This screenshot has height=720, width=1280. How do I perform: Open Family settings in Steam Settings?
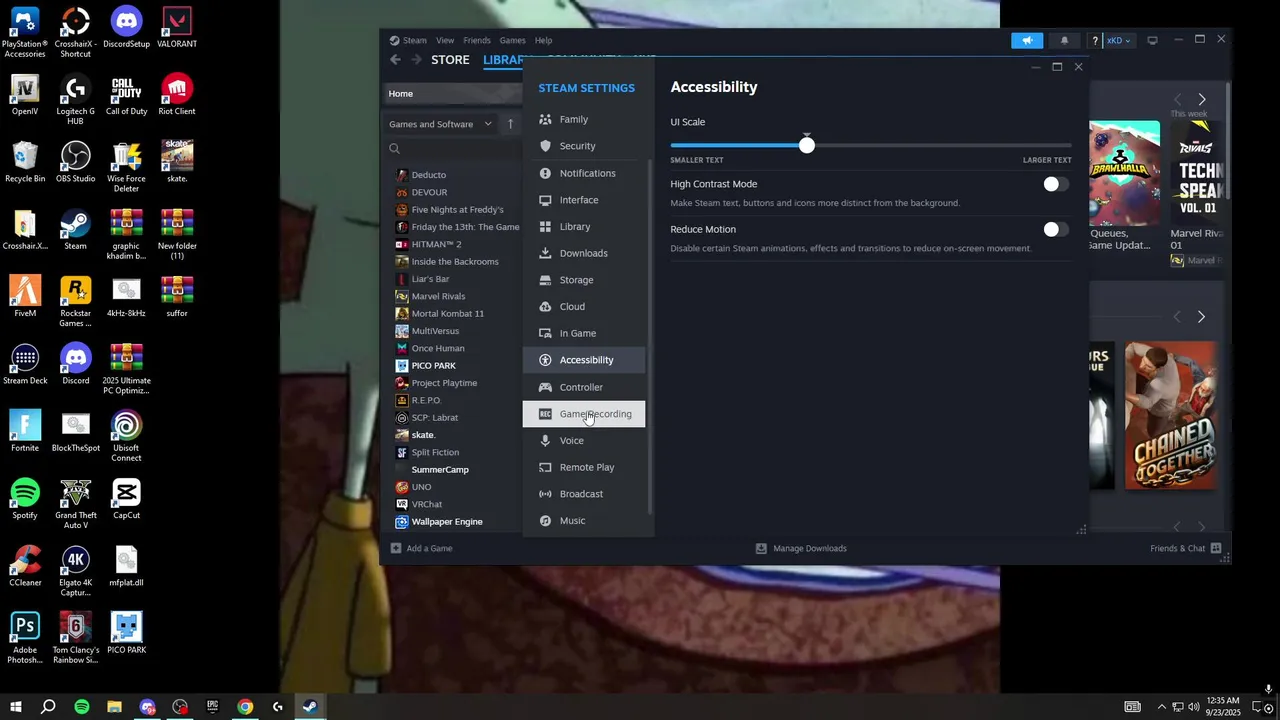(584, 119)
